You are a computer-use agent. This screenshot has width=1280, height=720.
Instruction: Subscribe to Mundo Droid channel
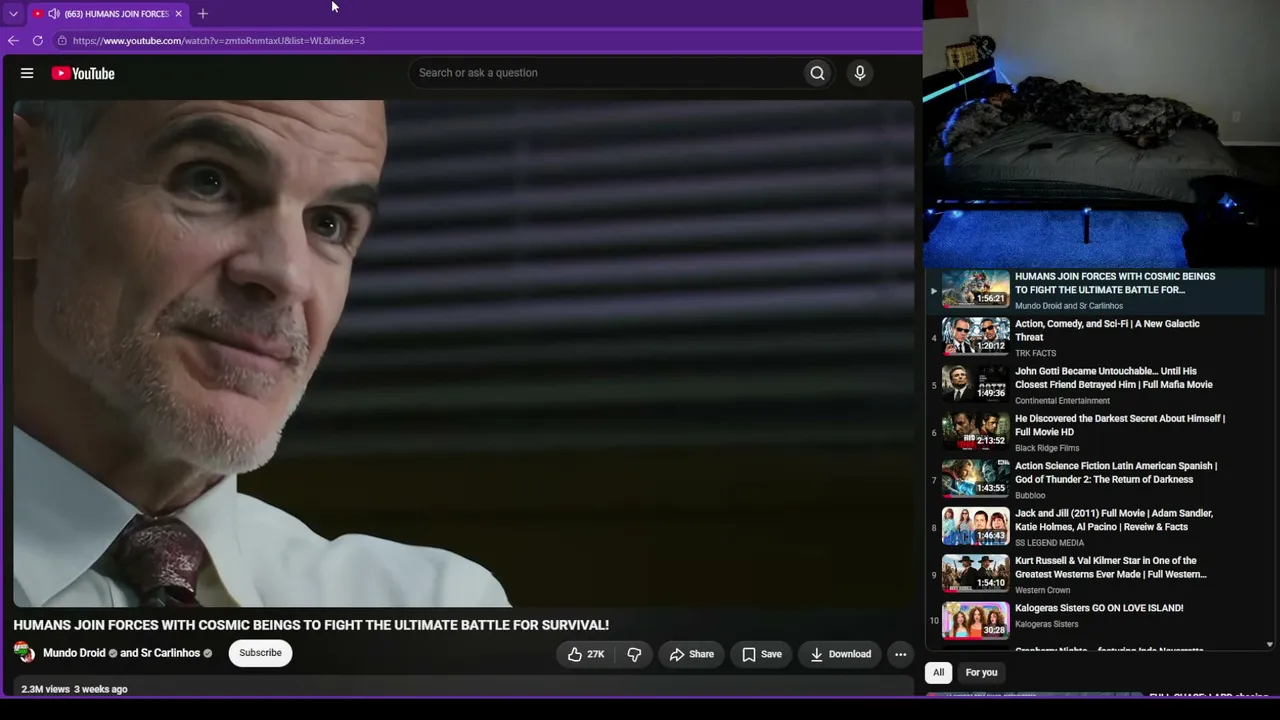click(260, 653)
